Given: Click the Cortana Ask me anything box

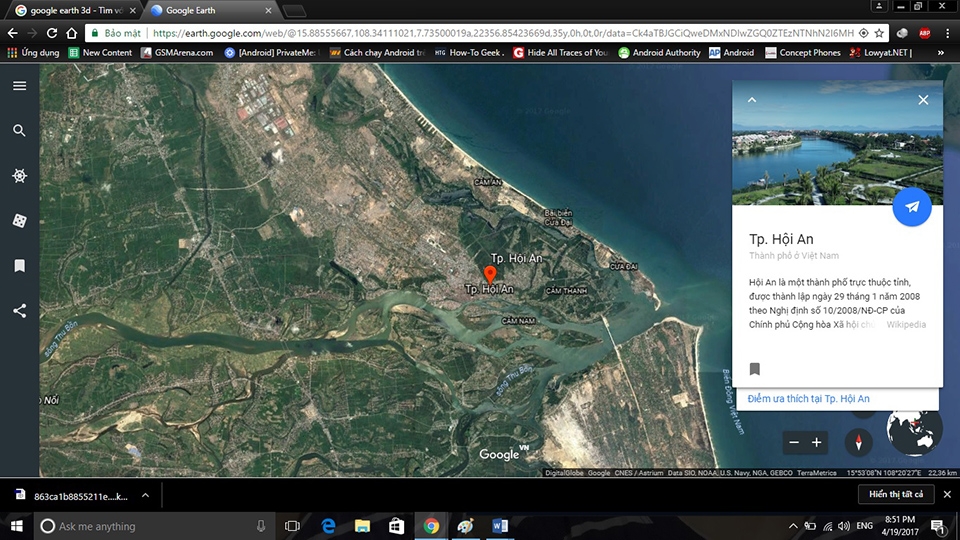Looking at the screenshot, I should (x=155, y=526).
